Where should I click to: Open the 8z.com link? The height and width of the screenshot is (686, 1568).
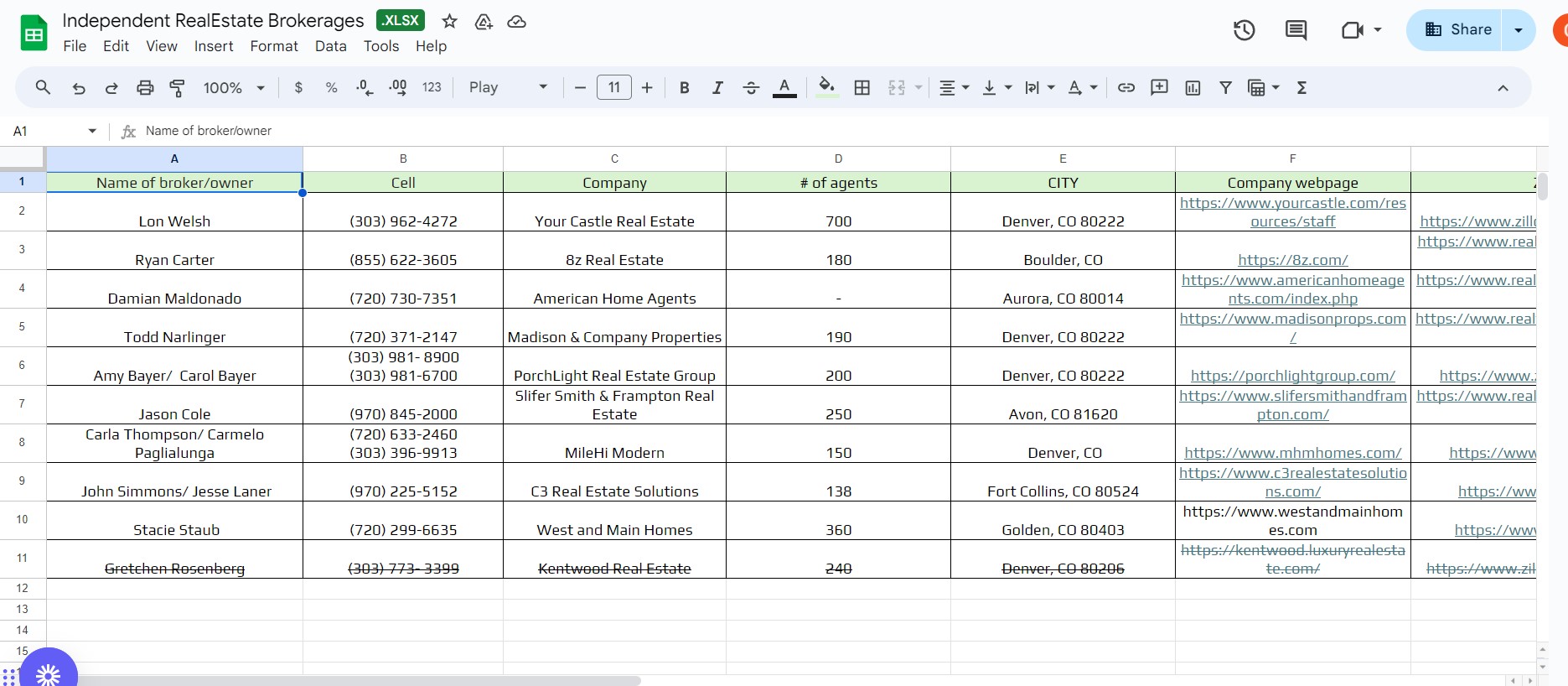point(1293,260)
